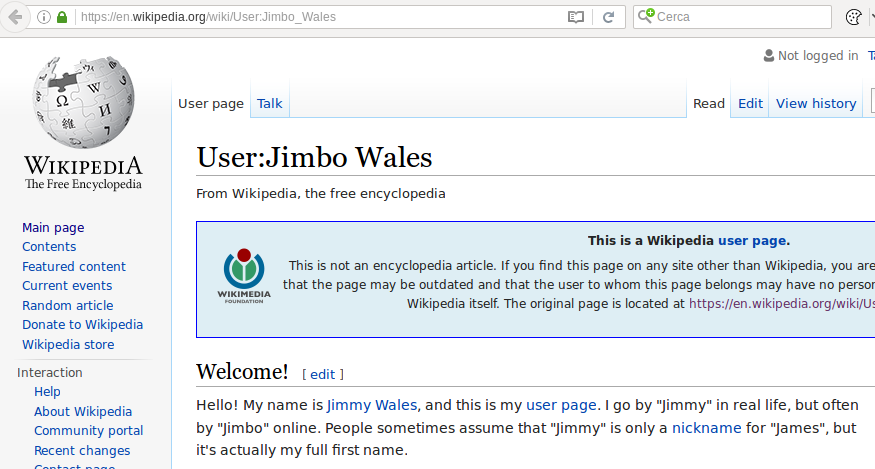Edit the Welcome! section

pyautogui.click(x=323, y=374)
